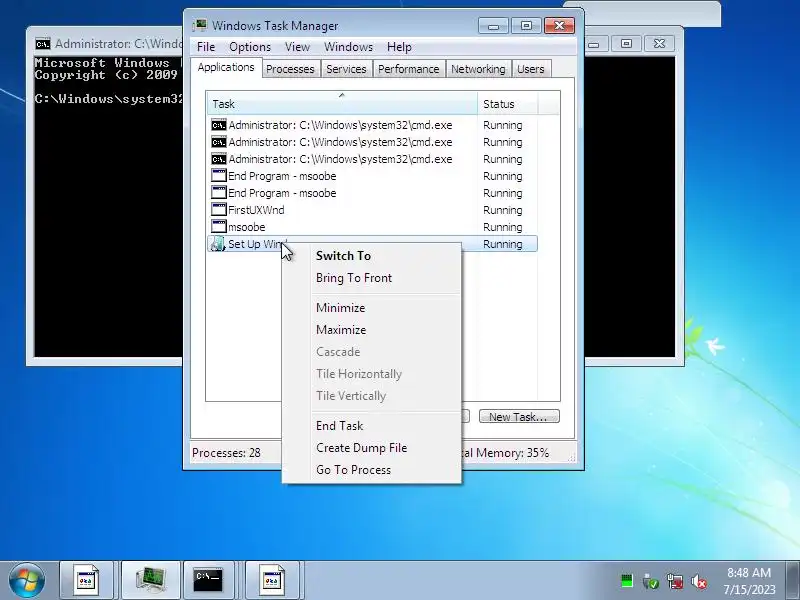
Task: Open the Command Prompt taskbar icon
Action: coord(208,580)
